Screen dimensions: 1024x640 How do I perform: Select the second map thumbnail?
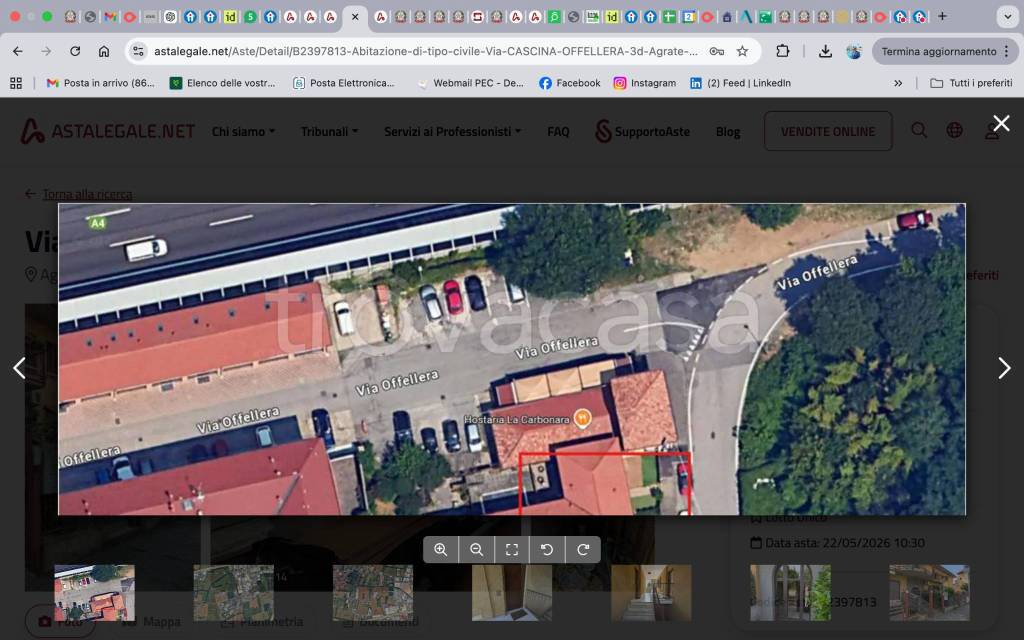pyautogui.click(x=233, y=592)
